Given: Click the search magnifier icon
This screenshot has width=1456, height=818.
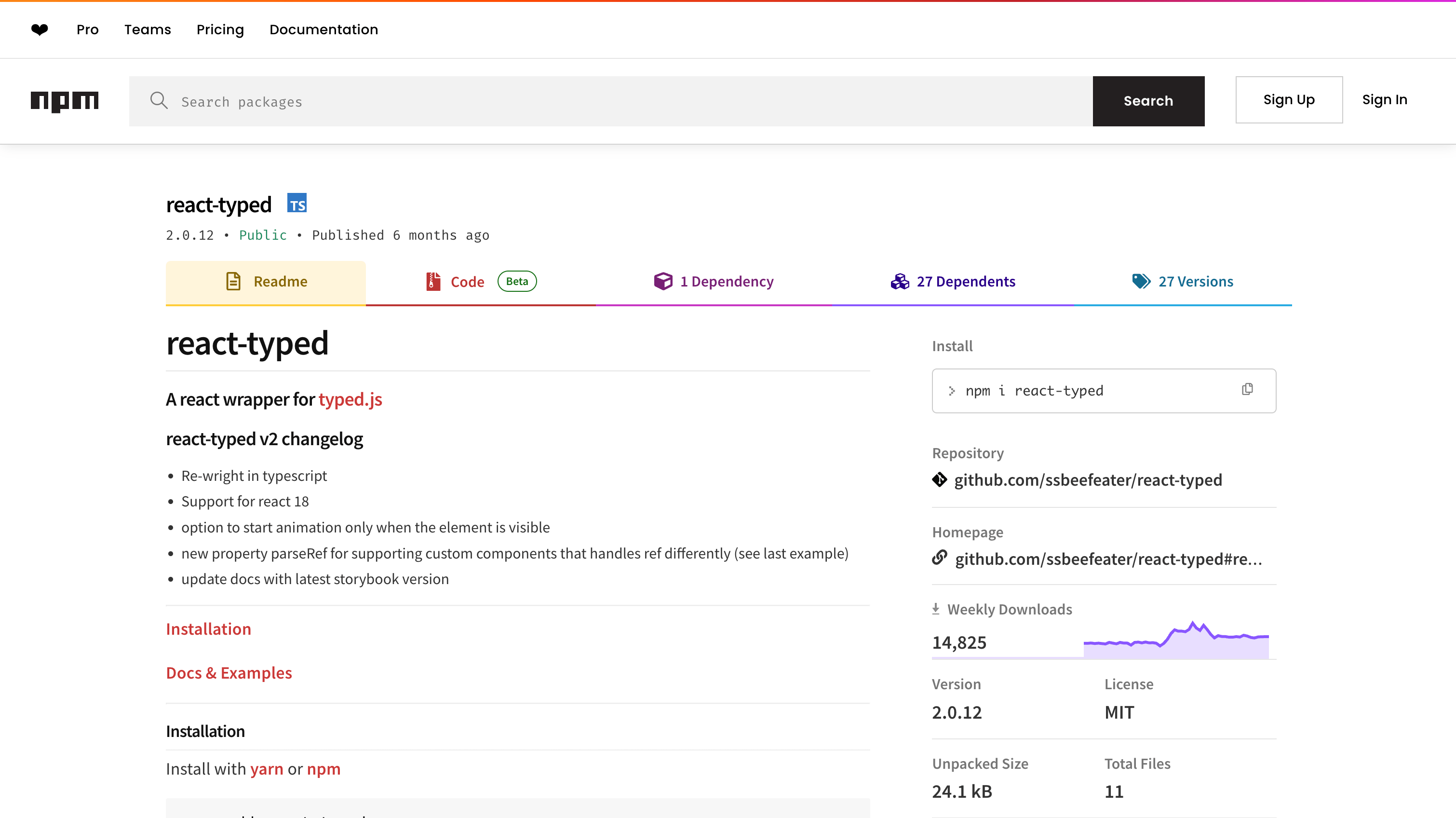Looking at the screenshot, I should (159, 101).
